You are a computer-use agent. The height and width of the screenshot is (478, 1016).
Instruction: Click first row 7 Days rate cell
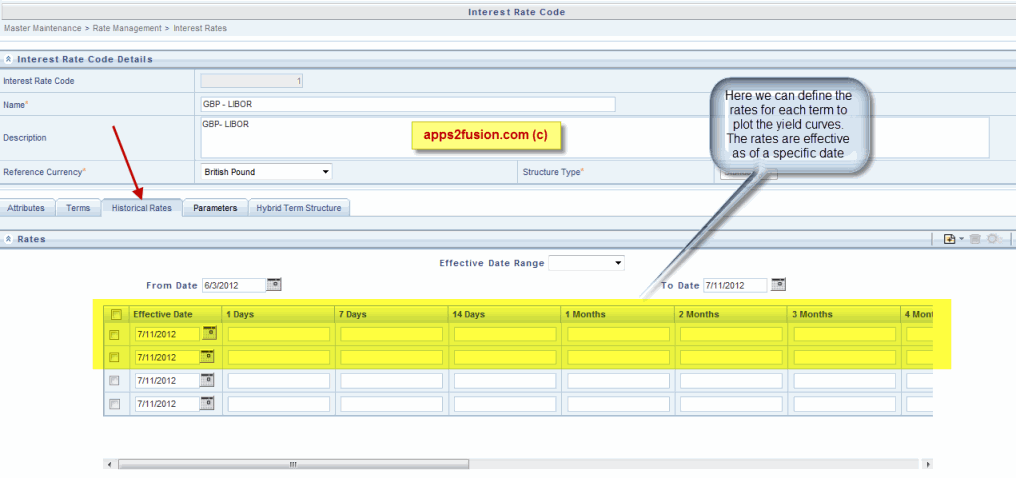pos(391,334)
